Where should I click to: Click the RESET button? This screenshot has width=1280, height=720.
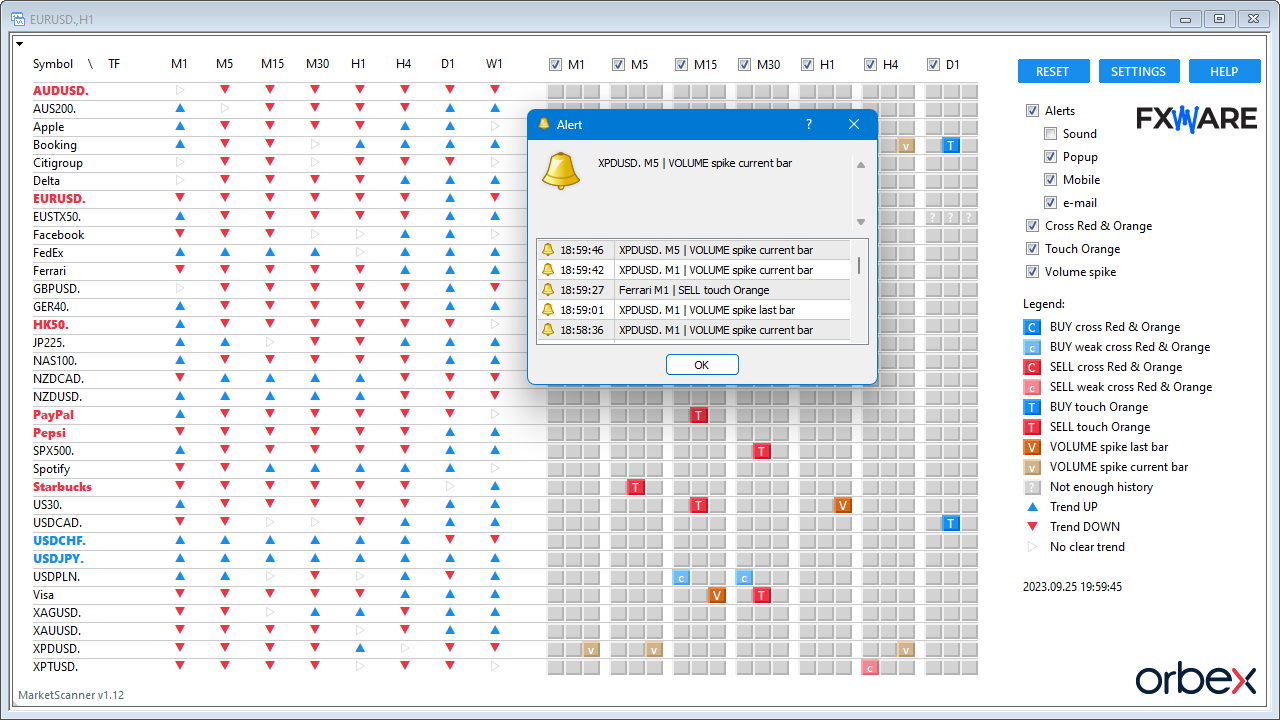point(1052,71)
